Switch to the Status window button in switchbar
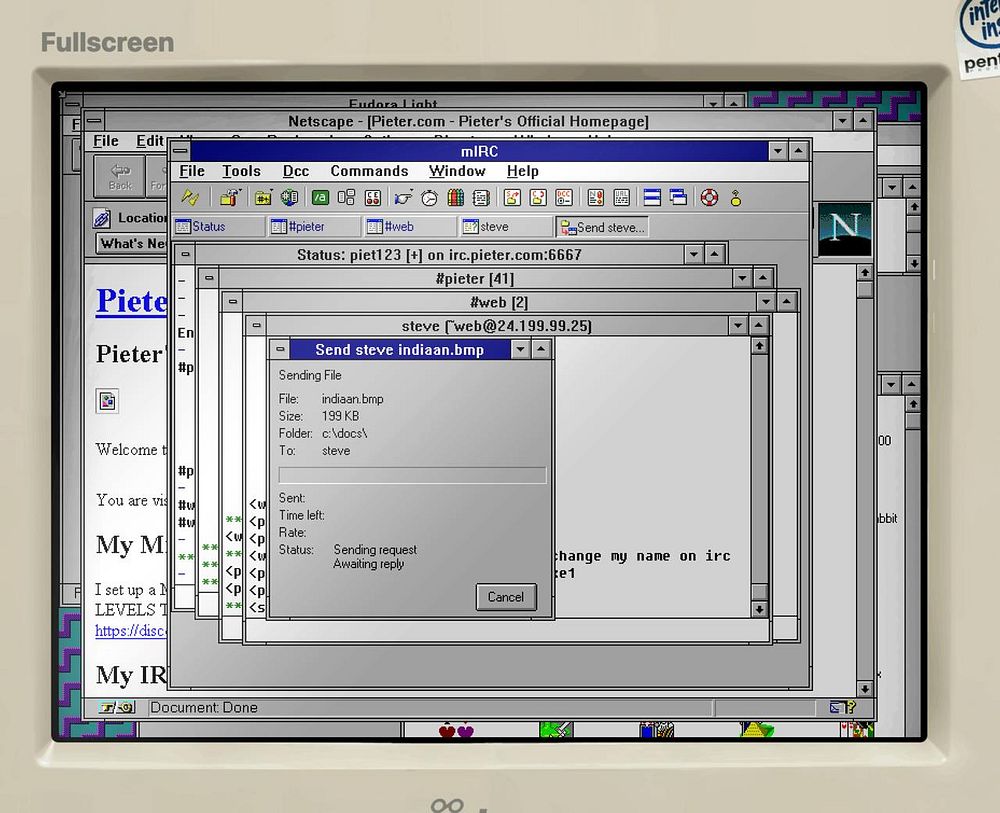This screenshot has height=813, width=1000. [x=219, y=226]
